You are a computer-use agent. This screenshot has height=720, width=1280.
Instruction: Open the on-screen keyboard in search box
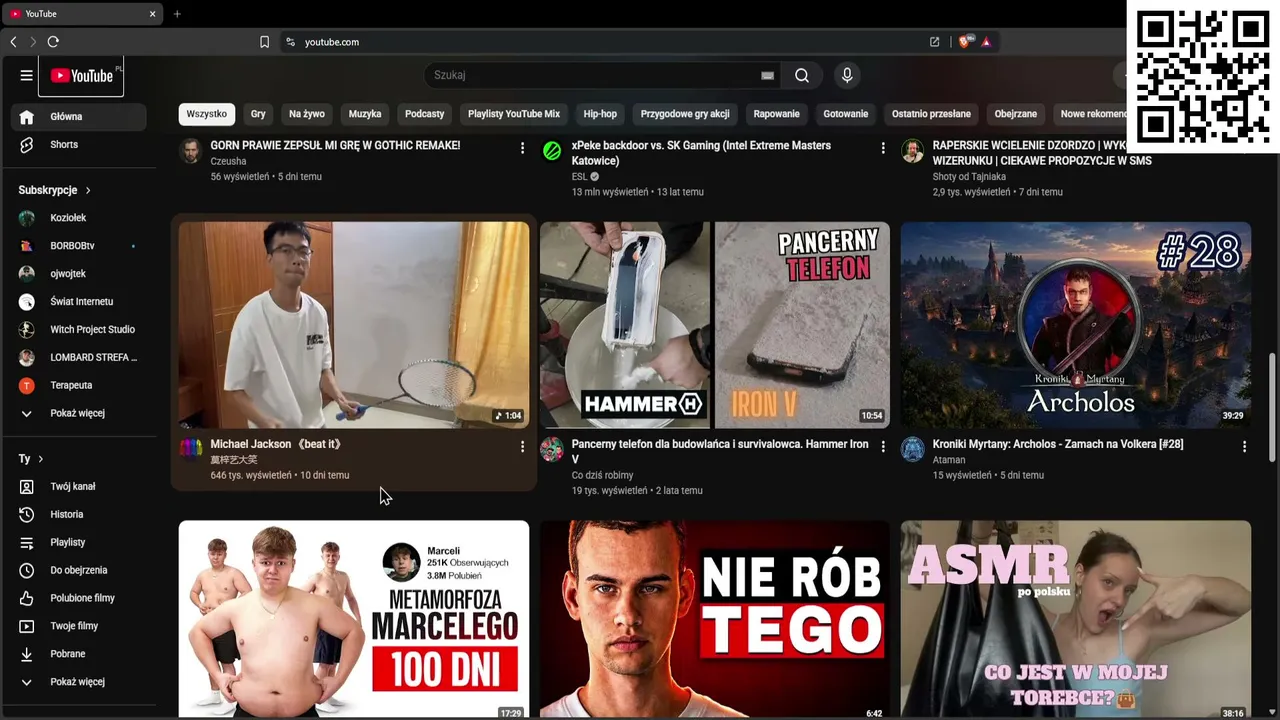[x=767, y=75]
